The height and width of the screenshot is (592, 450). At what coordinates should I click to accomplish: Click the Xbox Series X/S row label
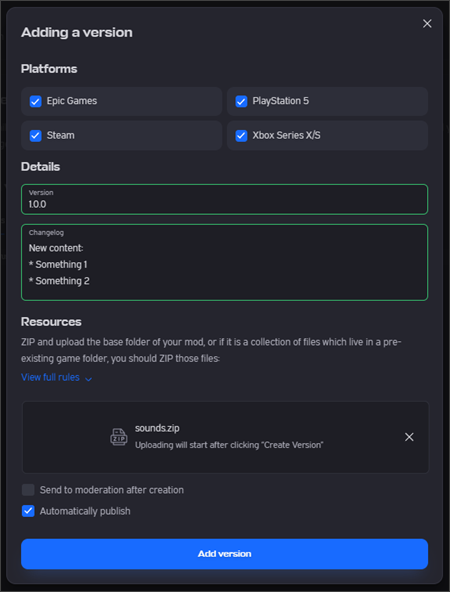[x=286, y=136]
